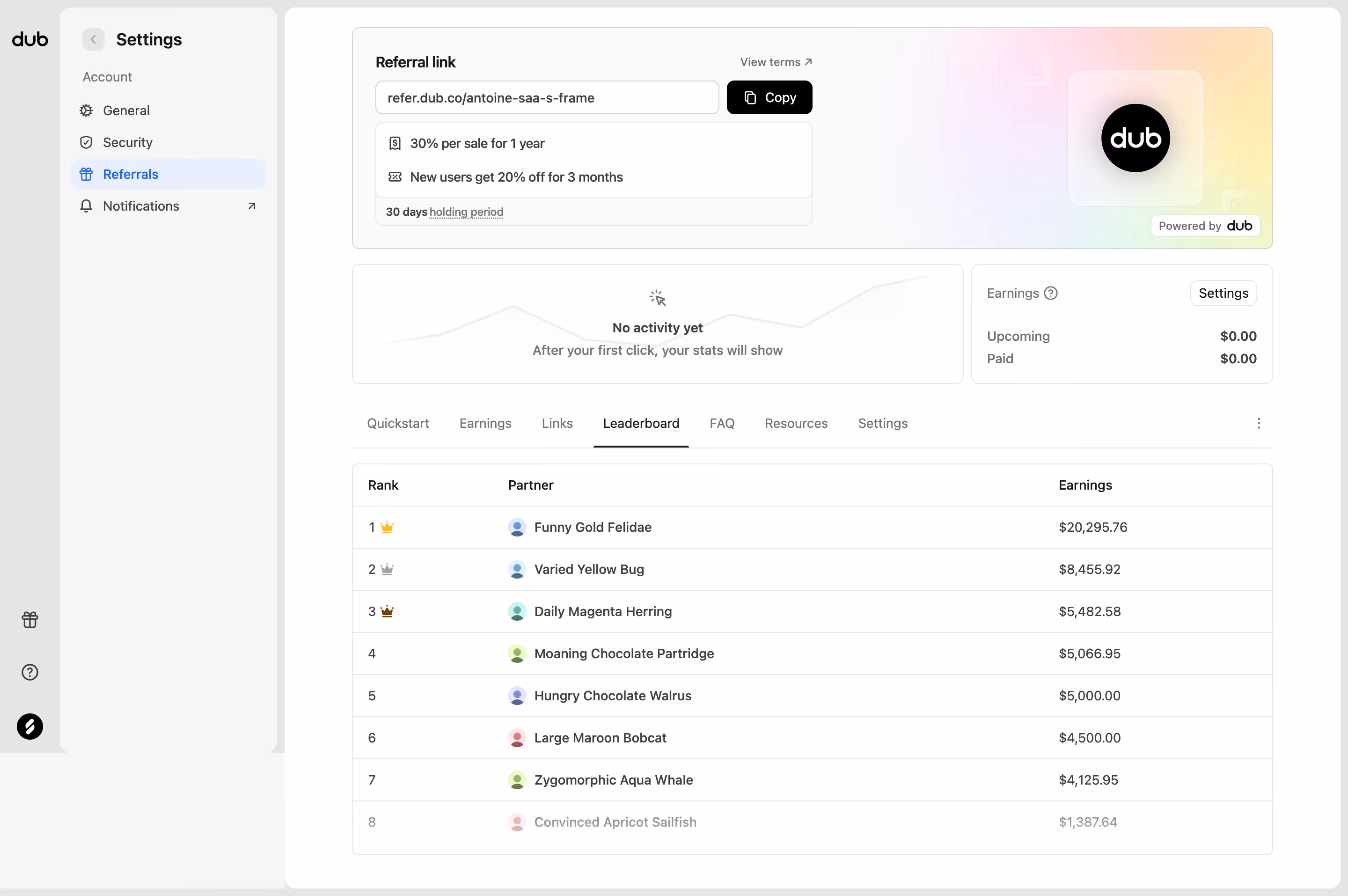Click the large dub logo badge
1348x896 pixels.
tap(1136, 138)
